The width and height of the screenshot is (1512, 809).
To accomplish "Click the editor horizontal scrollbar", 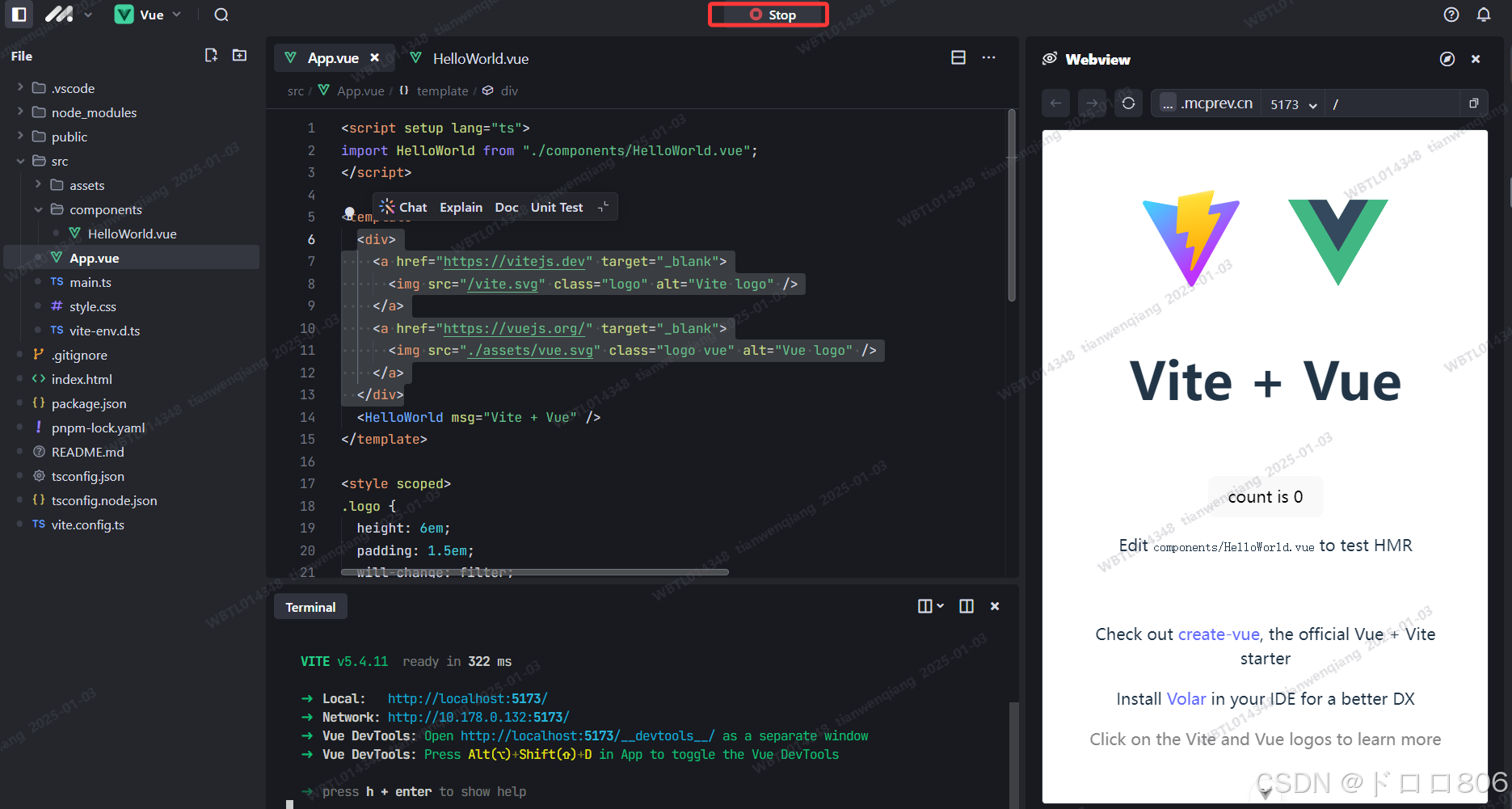I will (x=535, y=572).
